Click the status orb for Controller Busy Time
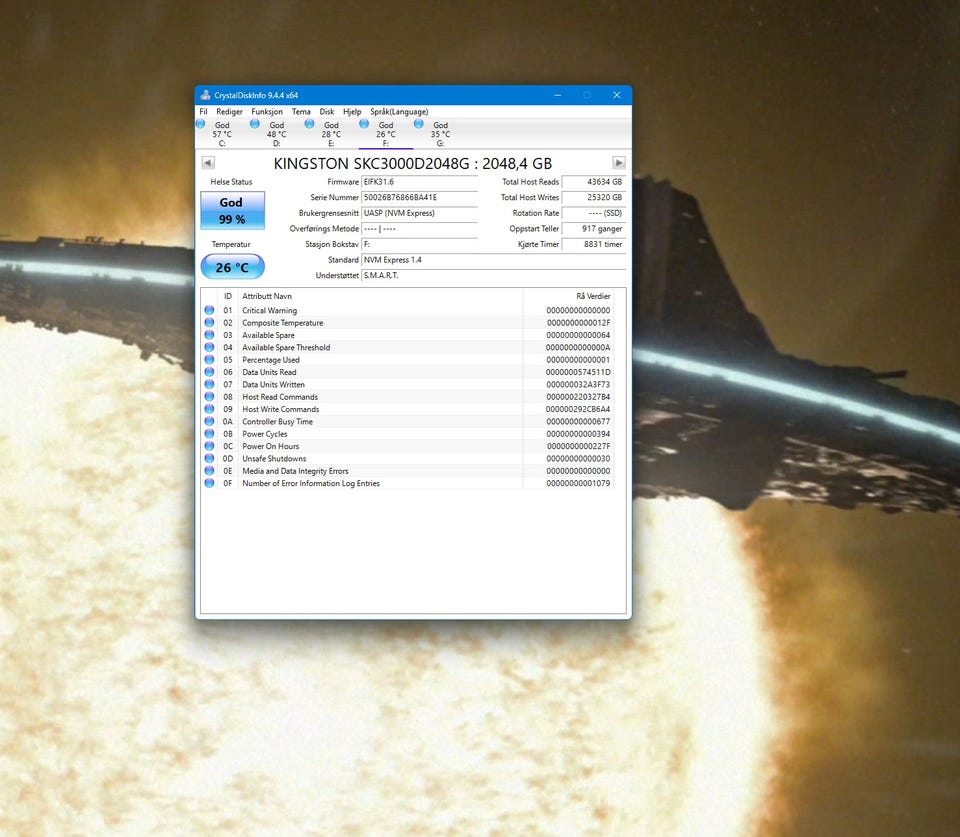The image size is (960, 837). (x=209, y=421)
